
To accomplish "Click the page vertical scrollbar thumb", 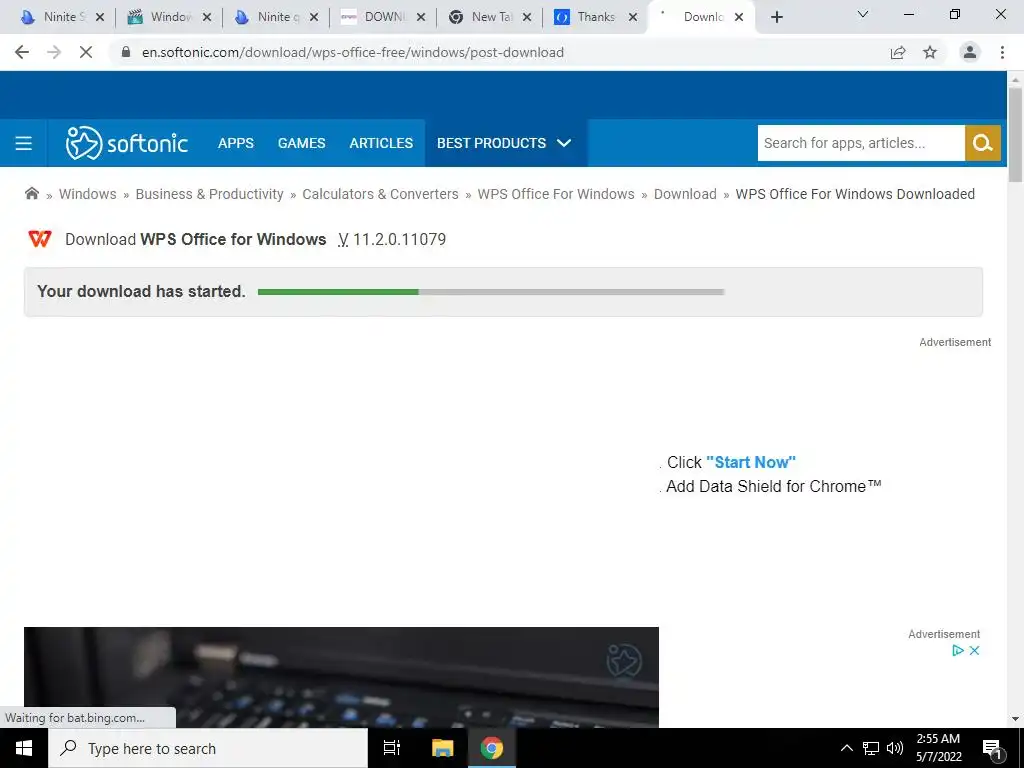I will pos(1015,134).
